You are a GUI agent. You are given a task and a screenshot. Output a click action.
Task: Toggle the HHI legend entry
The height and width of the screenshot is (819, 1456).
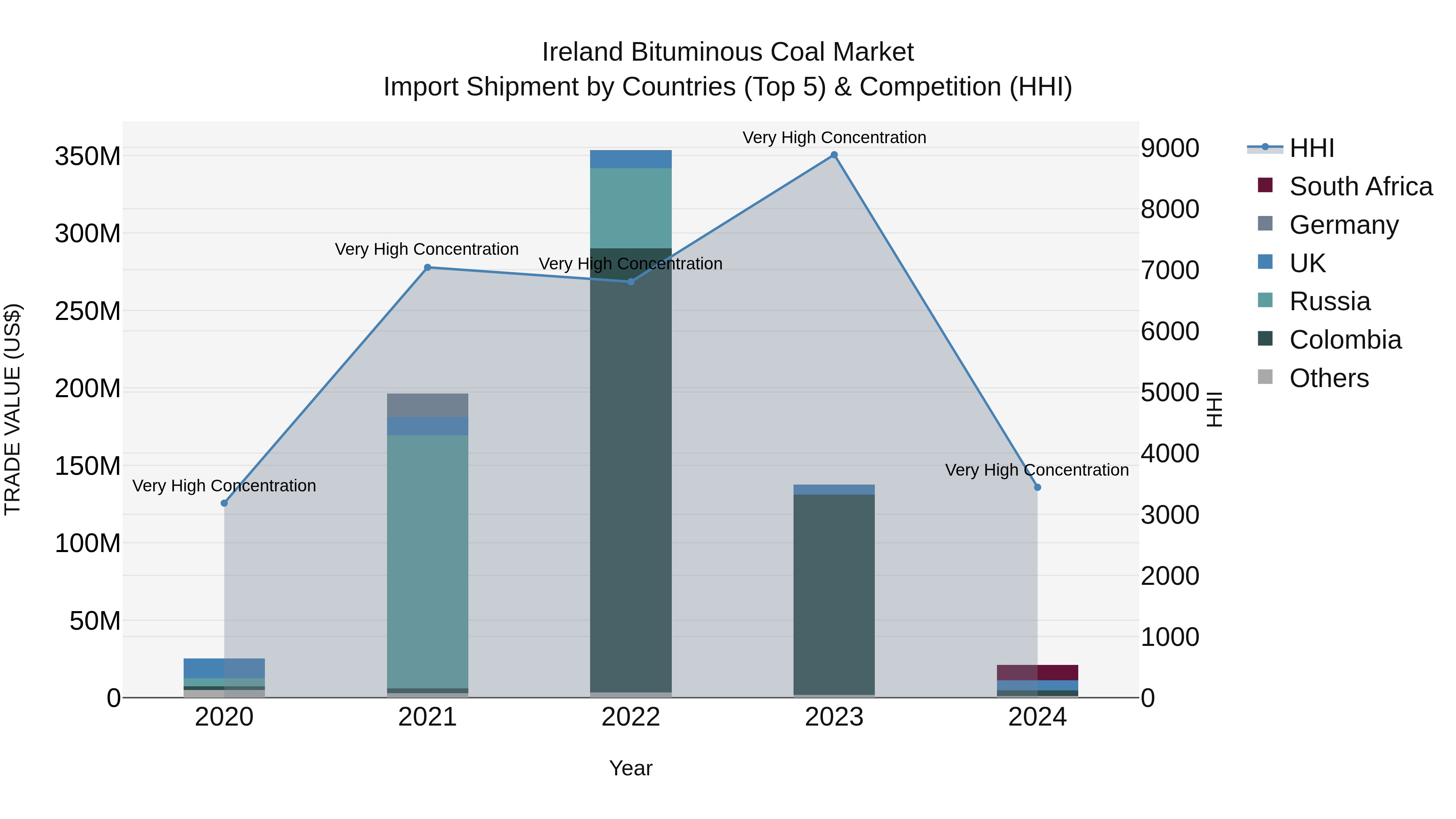click(x=1291, y=148)
